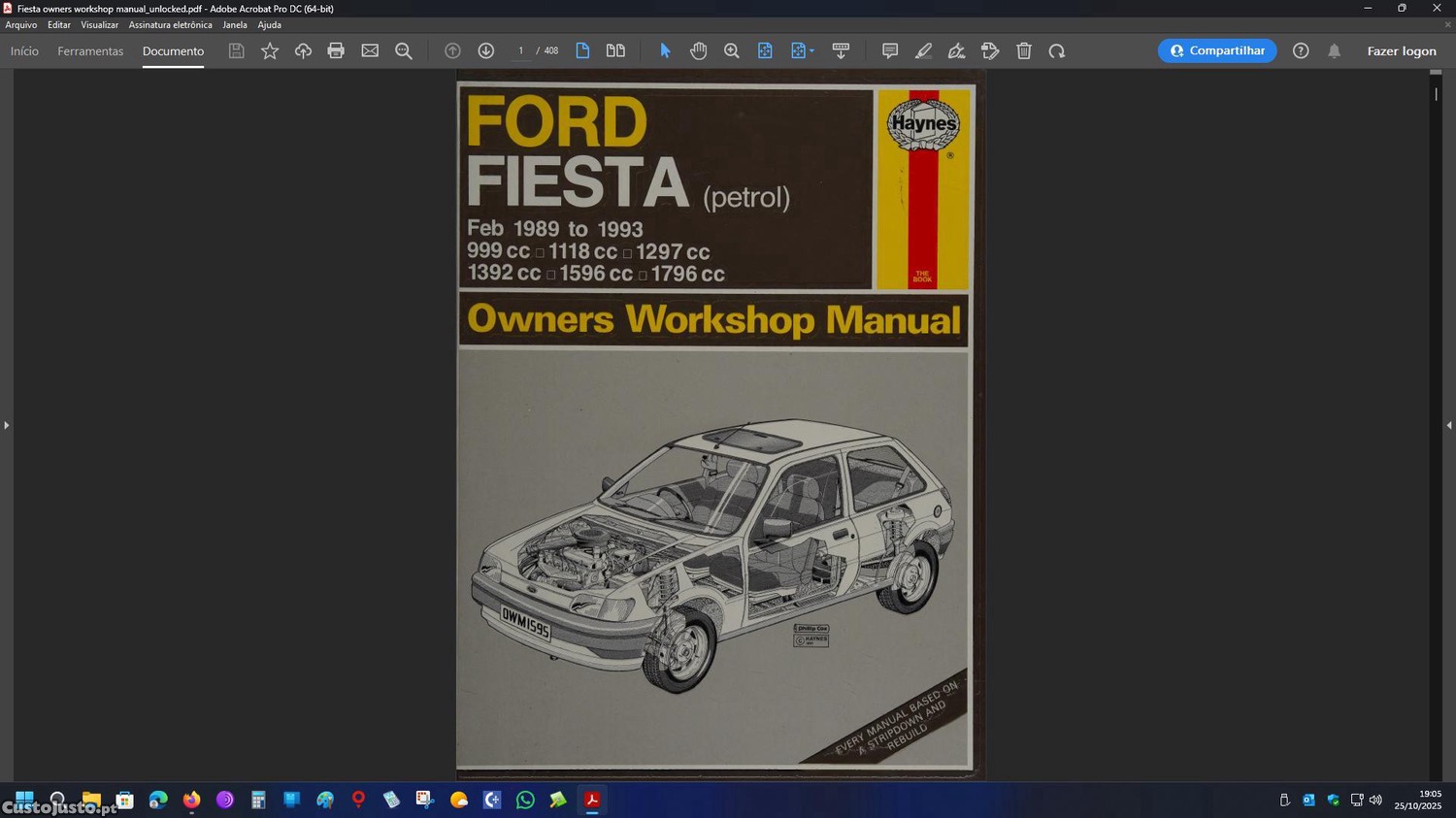Screen dimensions: 1456x818
Task: Click Fazer logon to sign in
Action: (1401, 51)
